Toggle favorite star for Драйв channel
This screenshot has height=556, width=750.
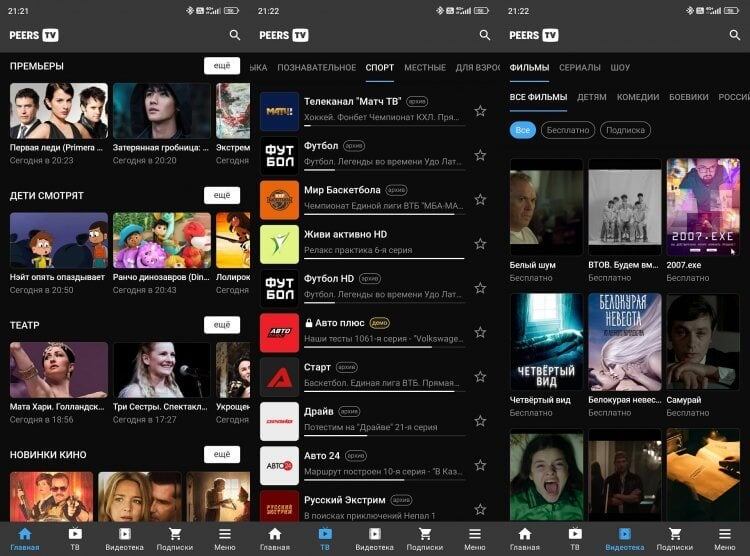pos(480,421)
